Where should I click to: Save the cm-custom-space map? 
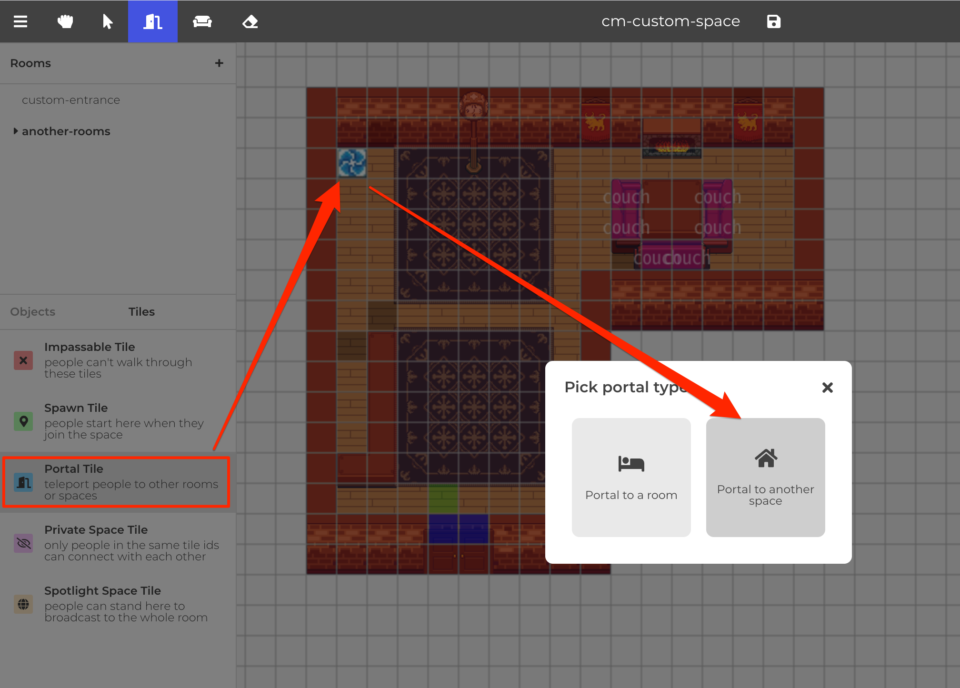[773, 20]
